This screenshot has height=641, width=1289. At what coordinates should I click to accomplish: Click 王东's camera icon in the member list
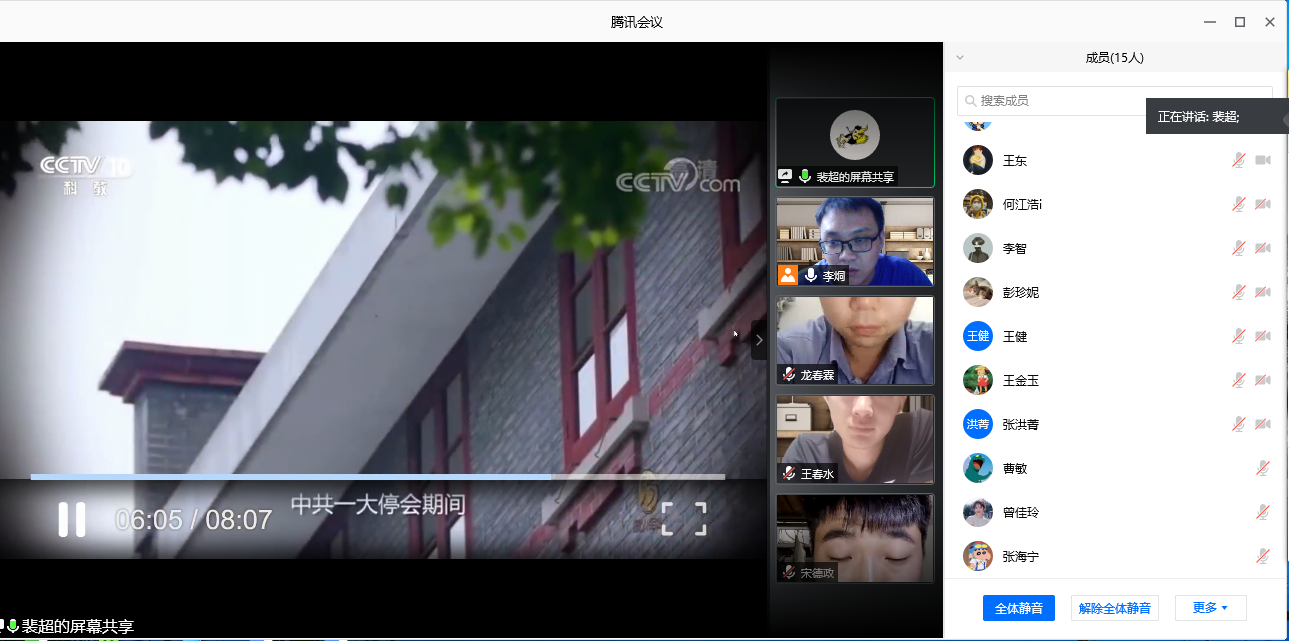[1262, 160]
